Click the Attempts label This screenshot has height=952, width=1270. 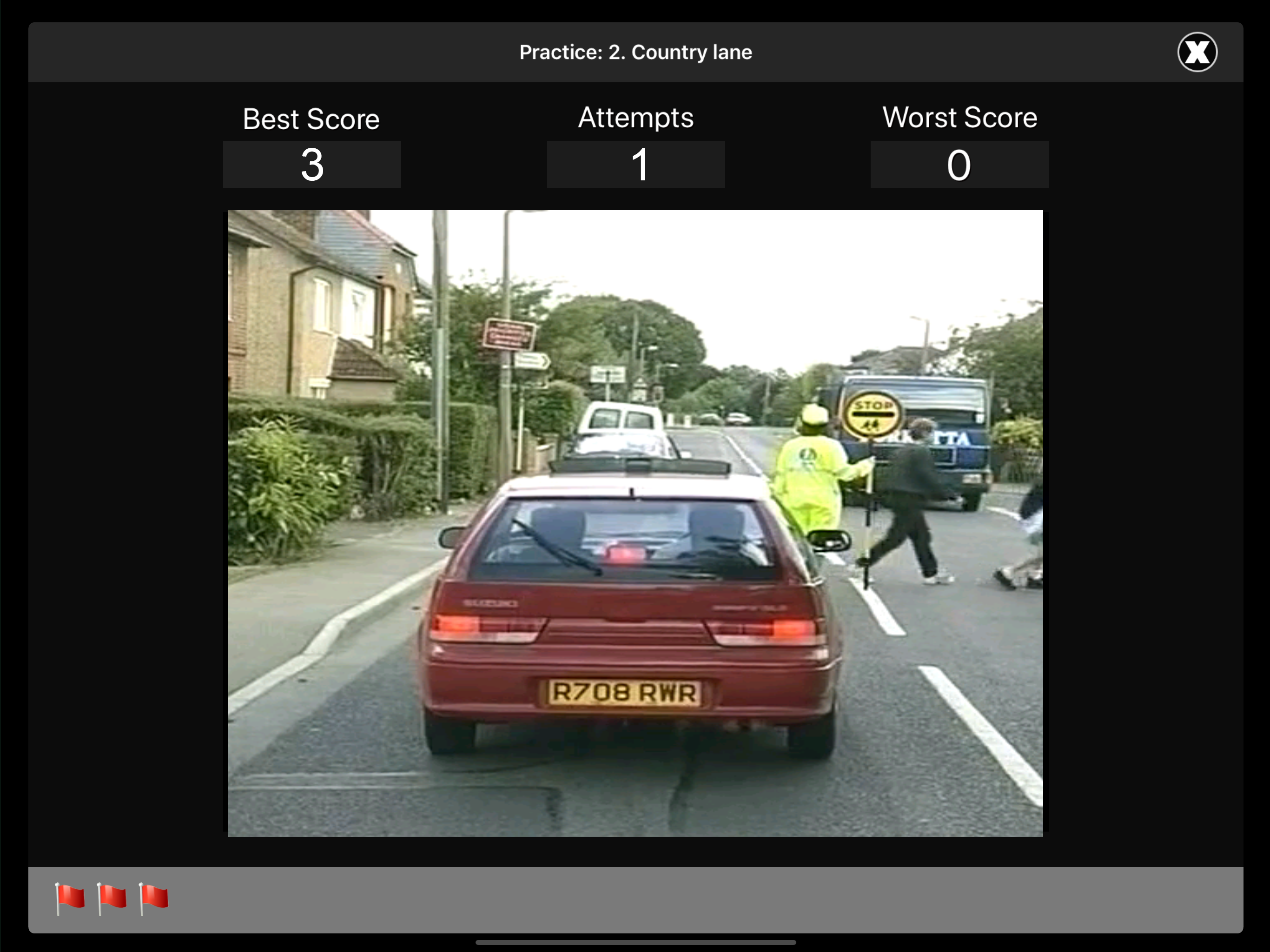[x=635, y=118]
